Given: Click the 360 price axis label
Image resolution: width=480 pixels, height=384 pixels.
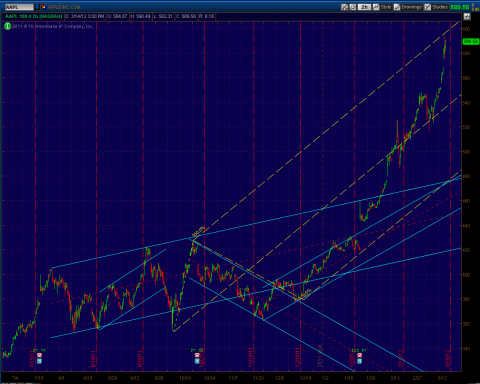Looking at the screenshot, I should coord(467,324).
